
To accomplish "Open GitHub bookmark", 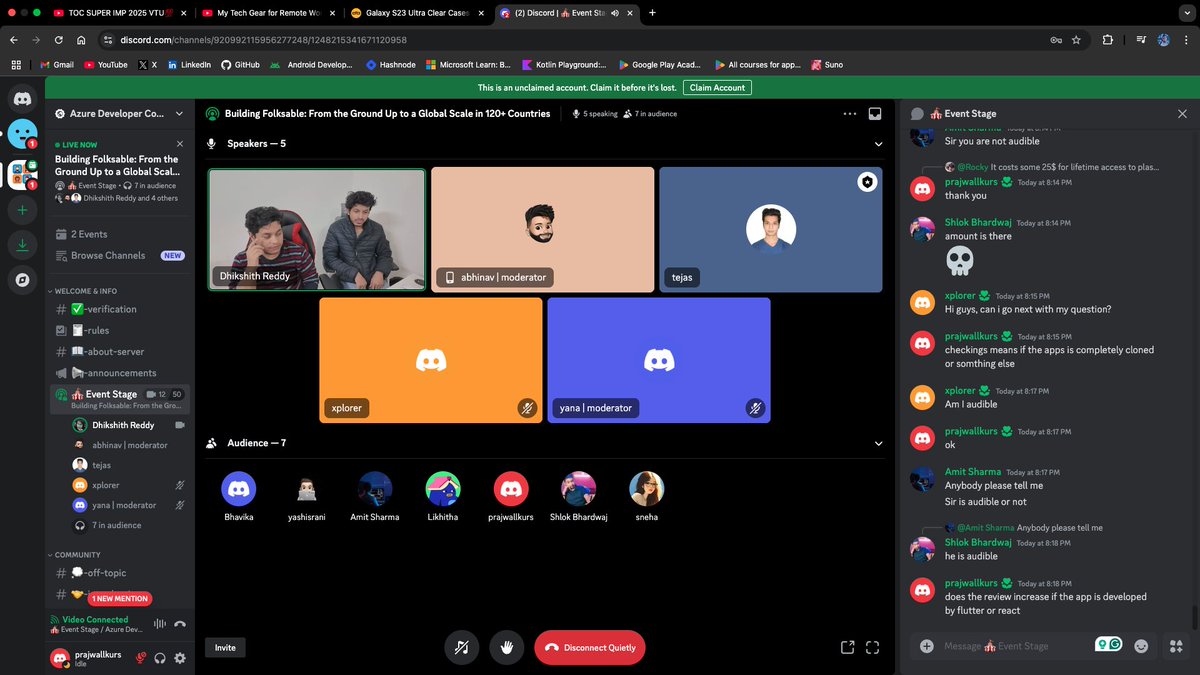I will coord(240,65).
